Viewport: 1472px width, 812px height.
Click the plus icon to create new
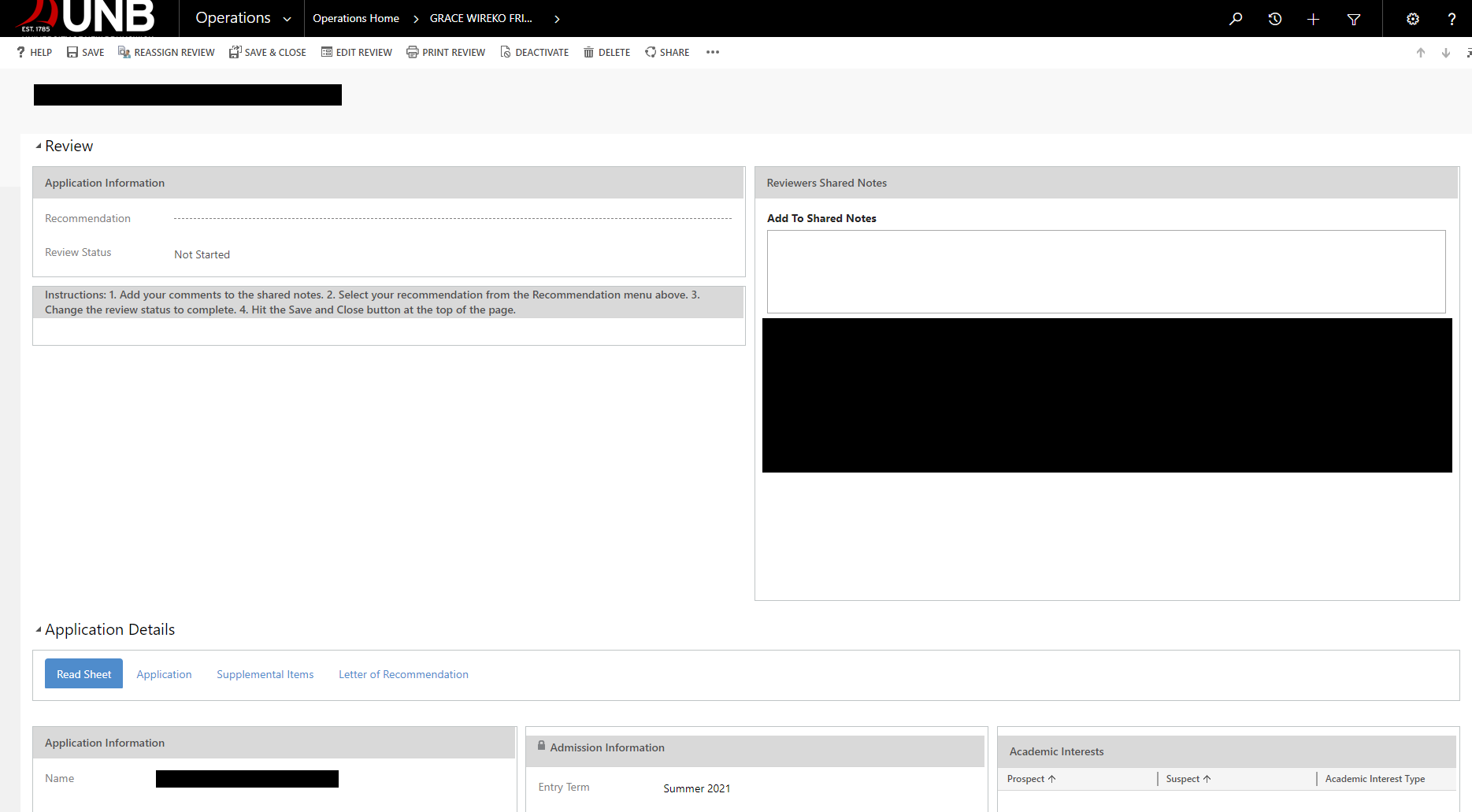click(1313, 19)
